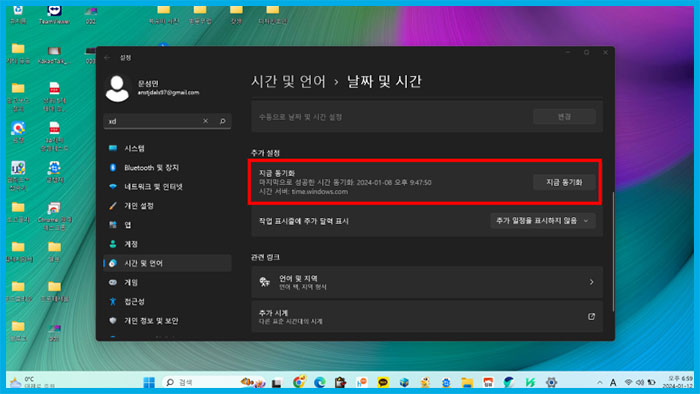Open Microsoft Edge from the taskbar
This screenshot has width=700, height=394.
[x=320, y=382]
